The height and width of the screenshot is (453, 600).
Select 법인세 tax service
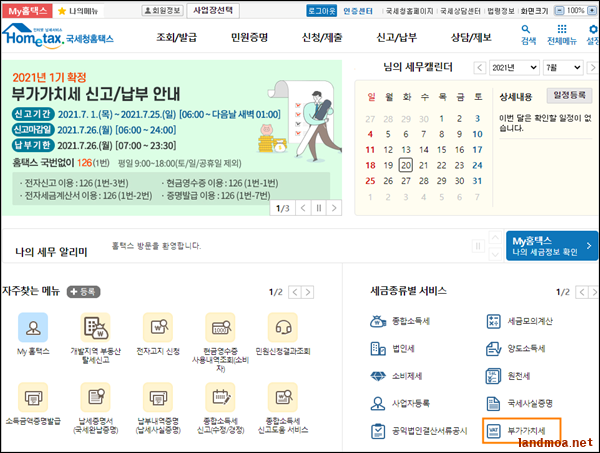392,349
